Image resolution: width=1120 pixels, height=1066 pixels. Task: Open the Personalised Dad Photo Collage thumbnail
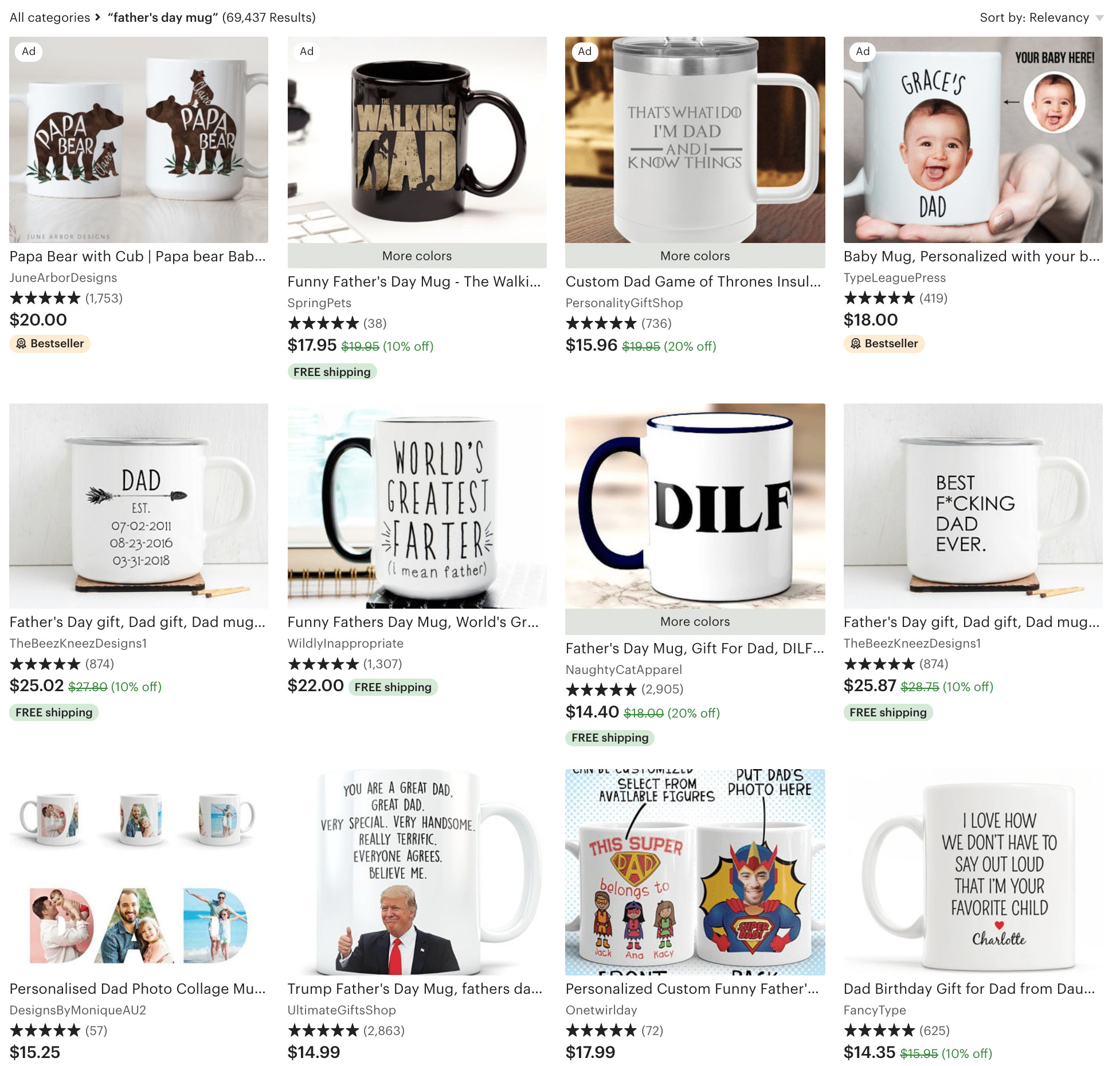[139, 872]
